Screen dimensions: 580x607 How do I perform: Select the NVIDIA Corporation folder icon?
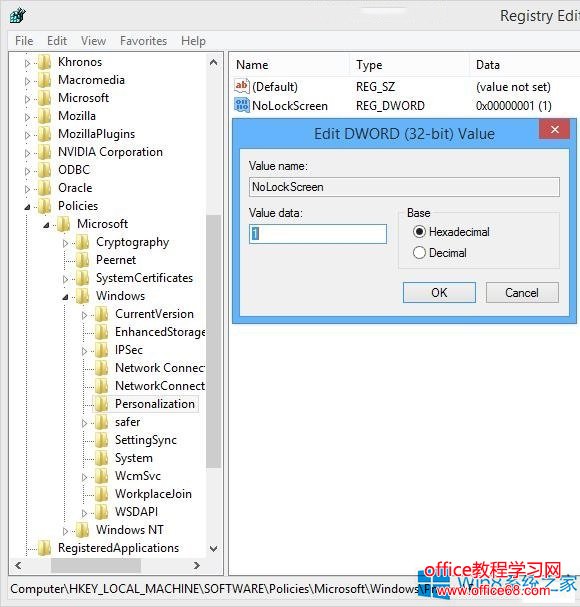click(x=45, y=152)
